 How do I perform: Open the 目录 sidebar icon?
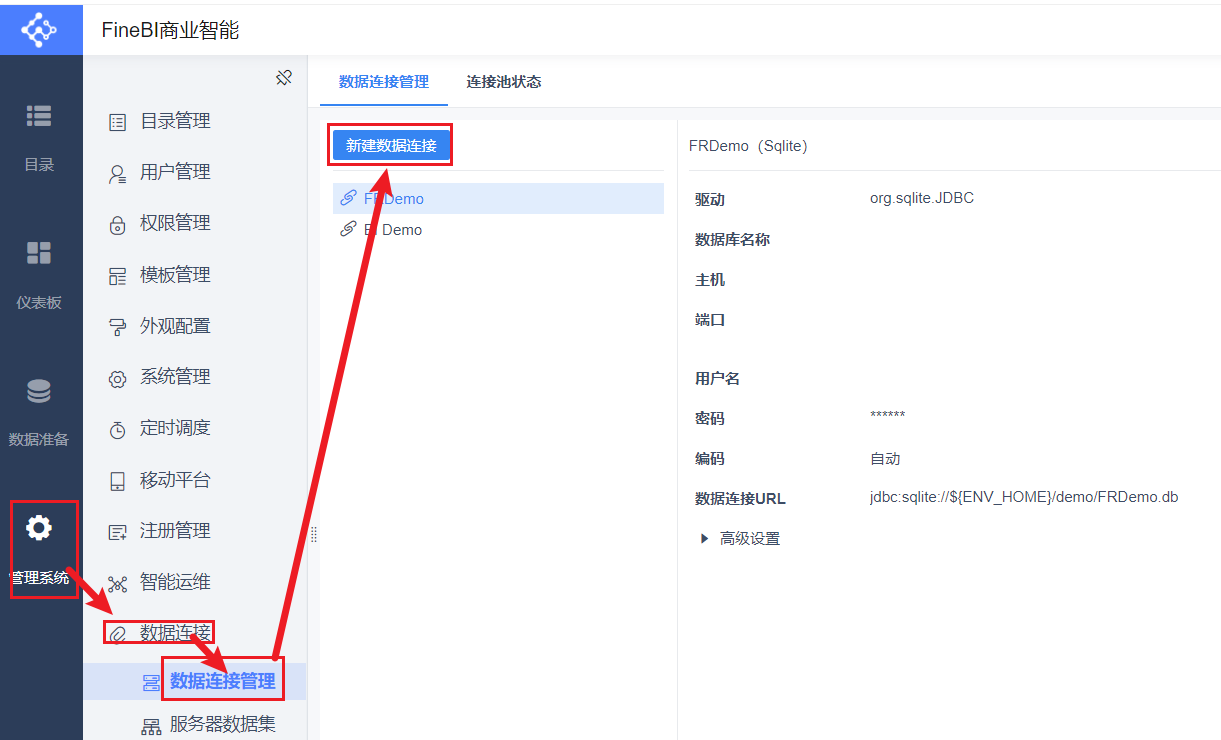coord(39,116)
